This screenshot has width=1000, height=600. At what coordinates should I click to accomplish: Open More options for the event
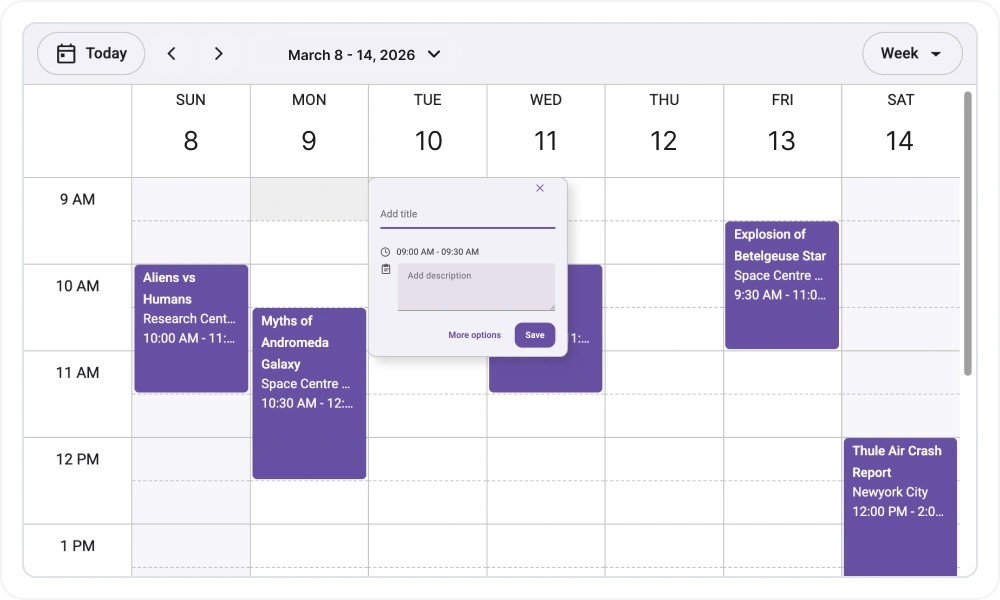click(x=474, y=335)
